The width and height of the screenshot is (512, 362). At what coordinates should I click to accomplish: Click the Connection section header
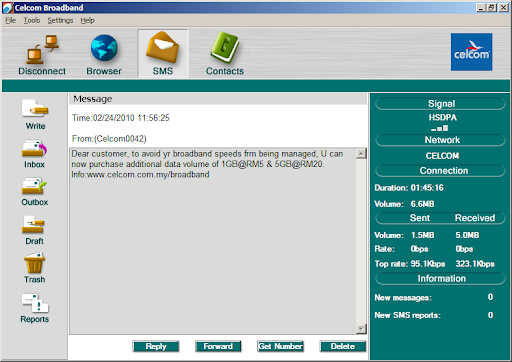(x=441, y=171)
